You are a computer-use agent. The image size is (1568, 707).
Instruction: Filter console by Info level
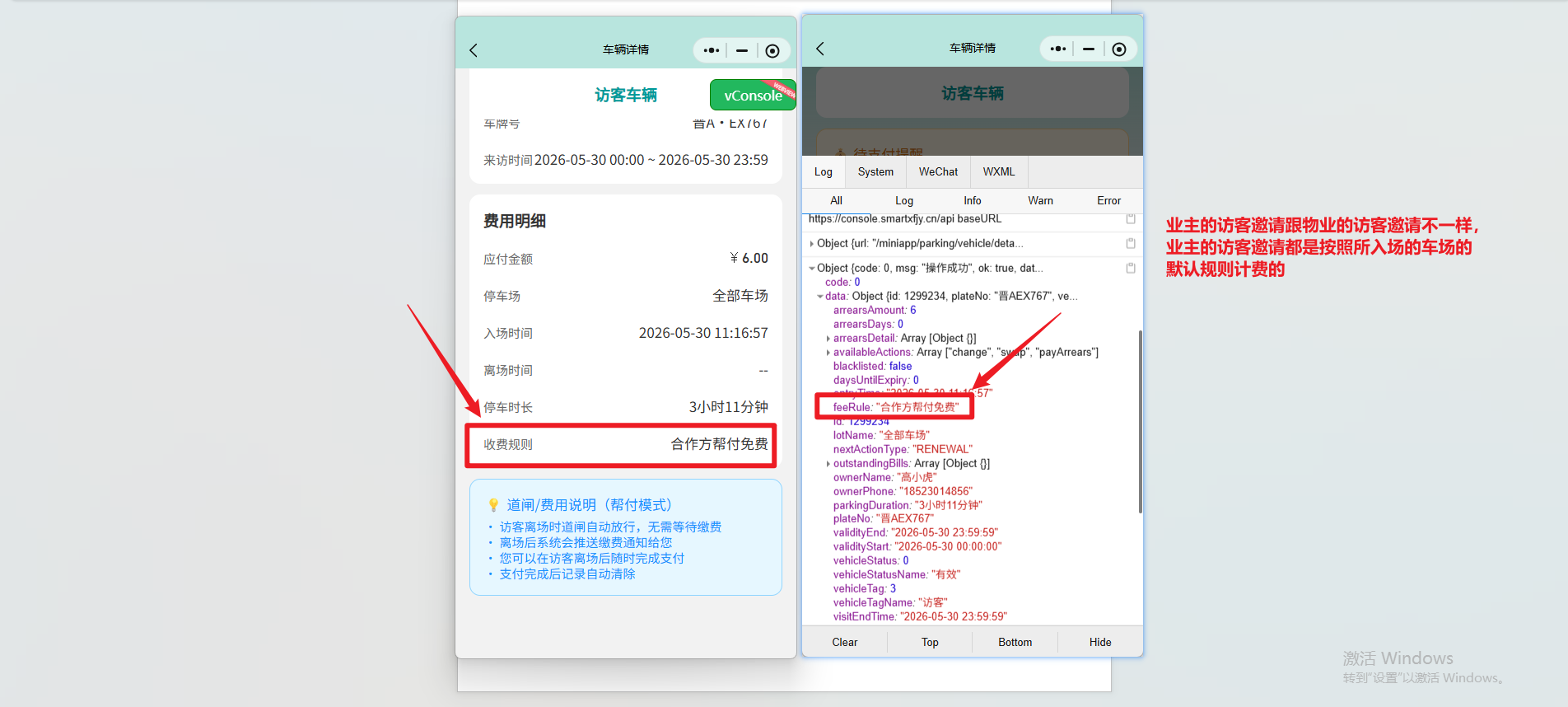pos(973,200)
